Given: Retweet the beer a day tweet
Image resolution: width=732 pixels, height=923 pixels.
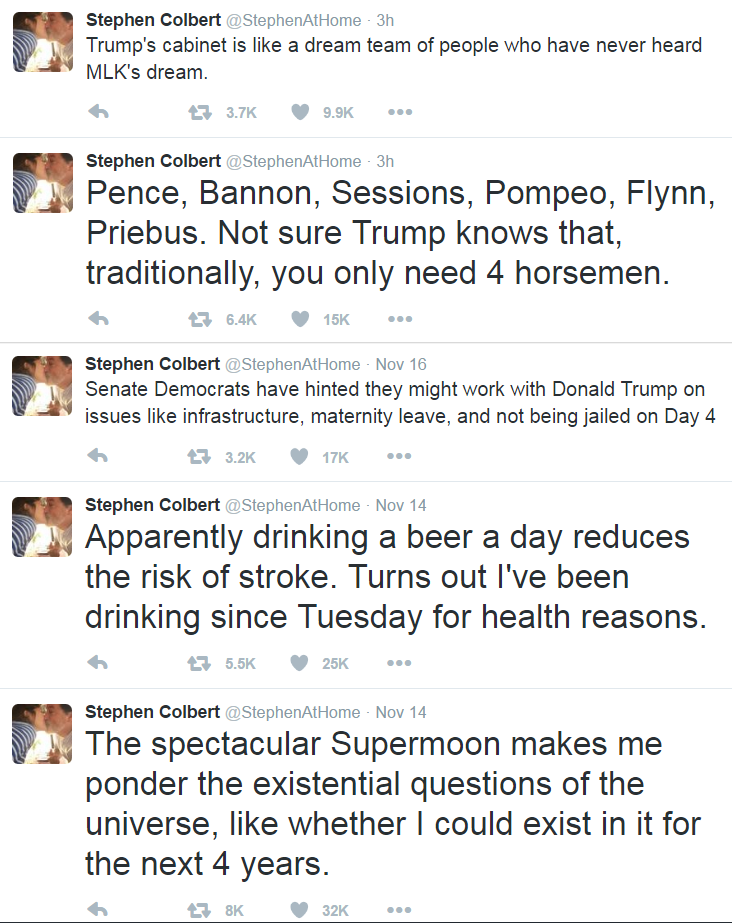Looking at the screenshot, I should tap(200, 663).
